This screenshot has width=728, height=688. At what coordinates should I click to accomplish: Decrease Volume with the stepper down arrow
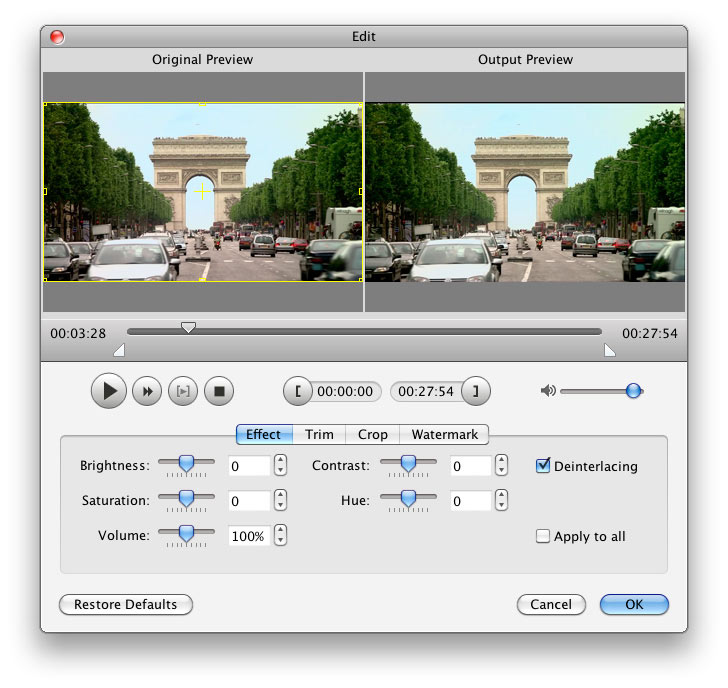pyautogui.click(x=280, y=540)
